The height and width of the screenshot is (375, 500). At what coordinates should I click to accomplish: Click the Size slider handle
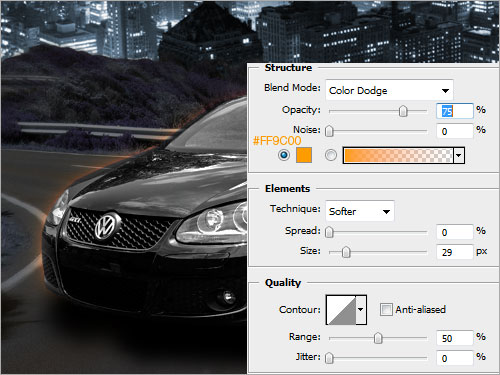[346, 252]
